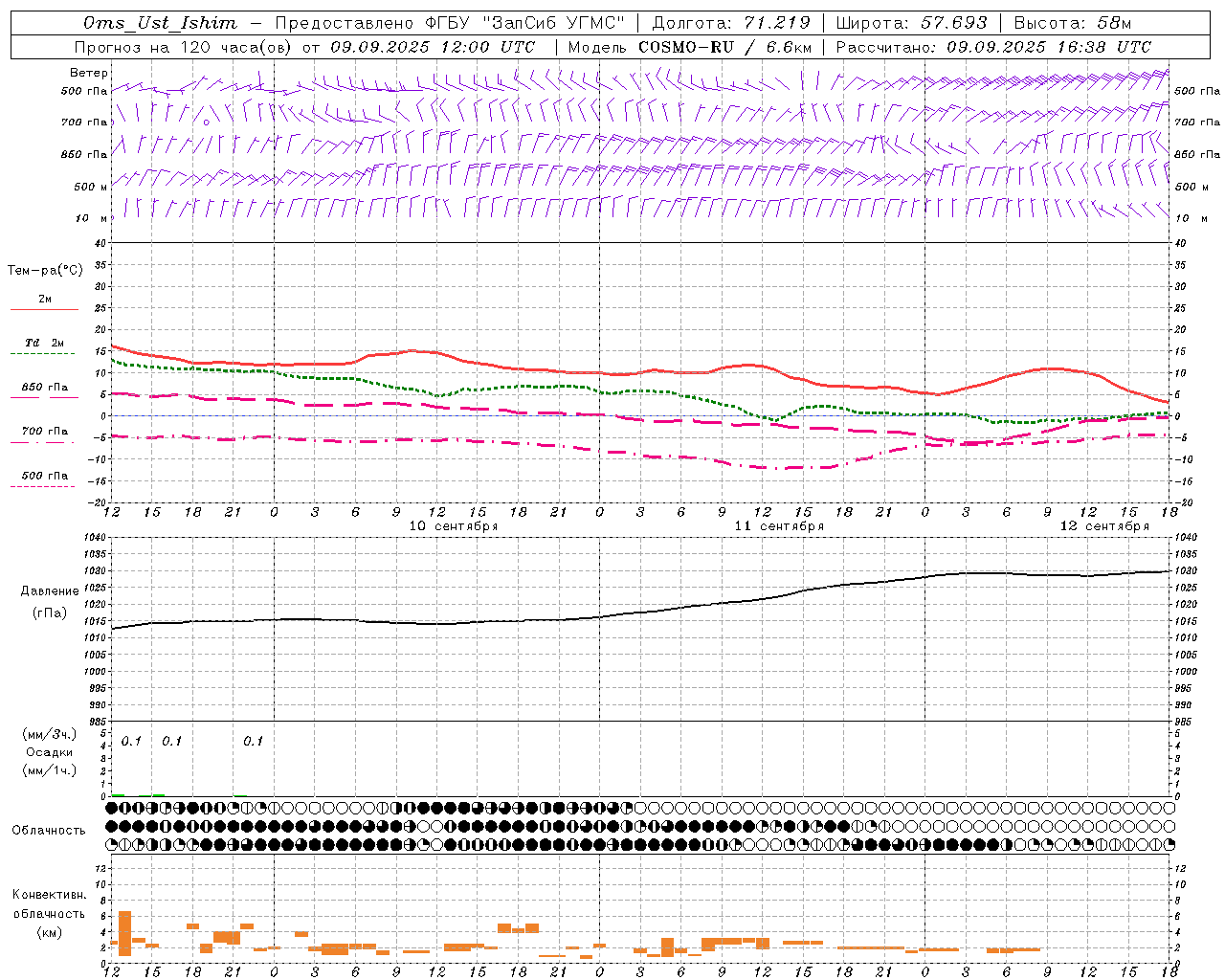Select the "Тем-ра(°C)" temperature axis label

45,271
